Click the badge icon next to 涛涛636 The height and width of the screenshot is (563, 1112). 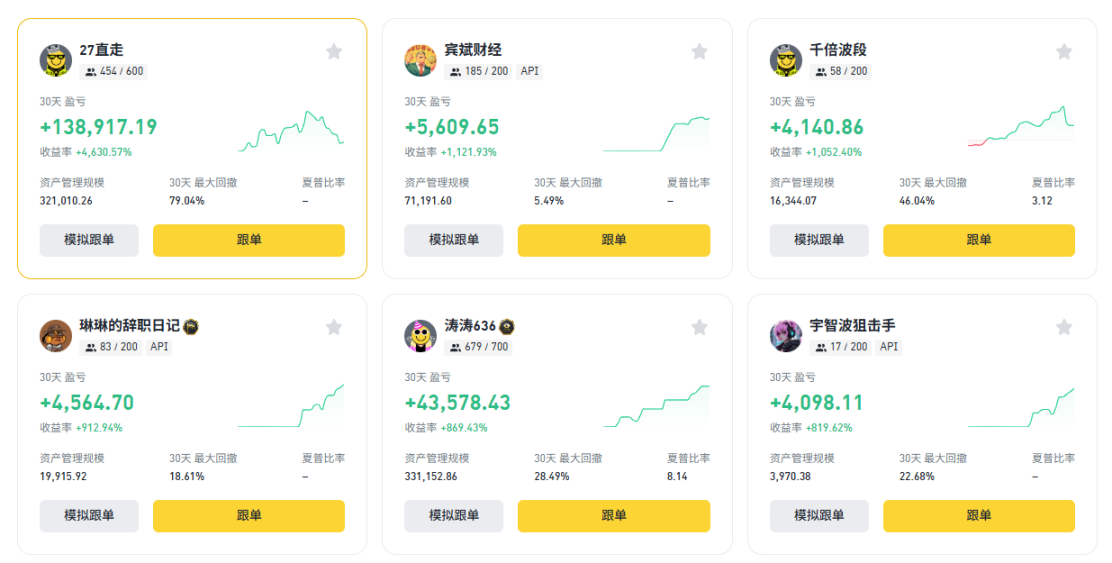click(506, 327)
